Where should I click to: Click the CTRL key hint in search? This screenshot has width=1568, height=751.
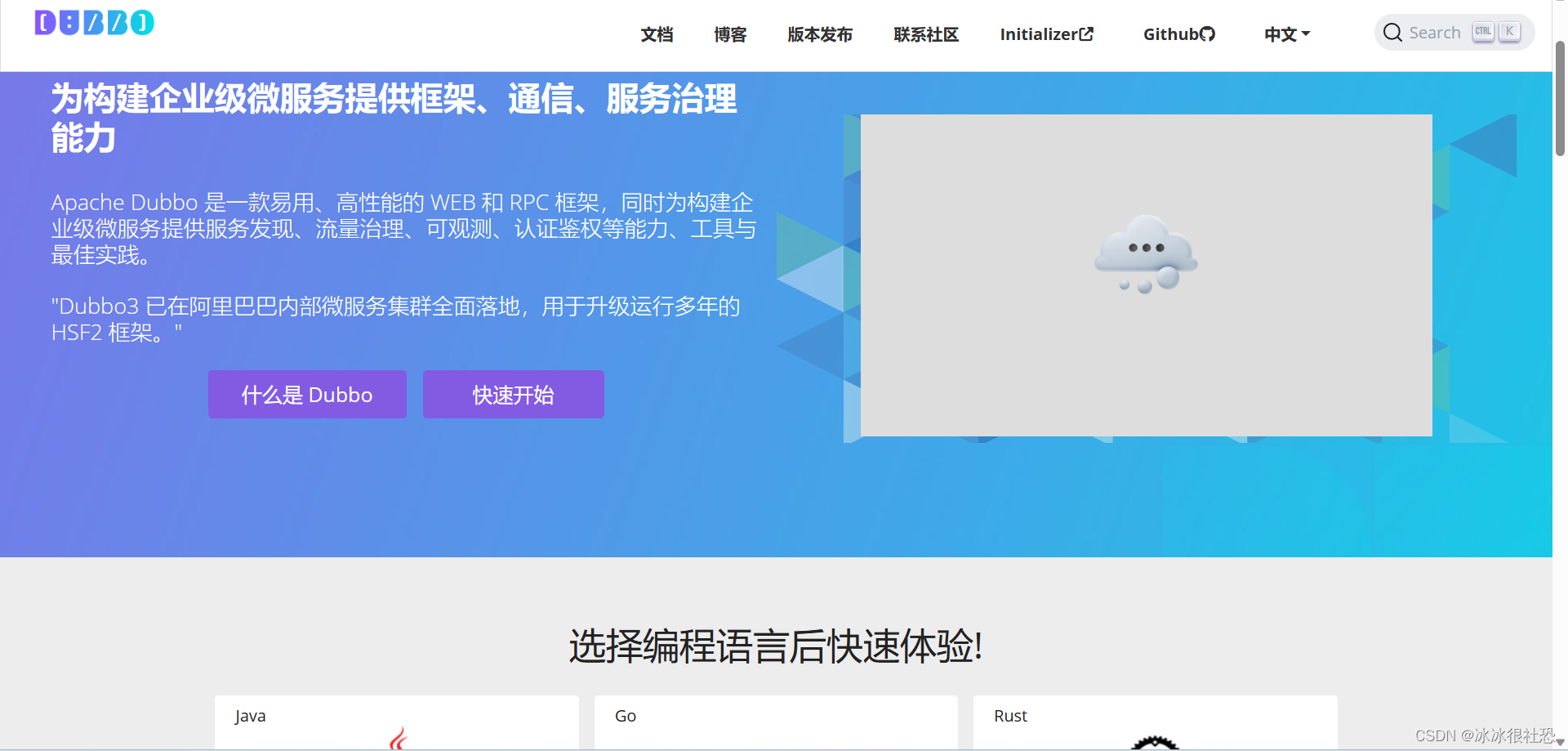[1483, 32]
